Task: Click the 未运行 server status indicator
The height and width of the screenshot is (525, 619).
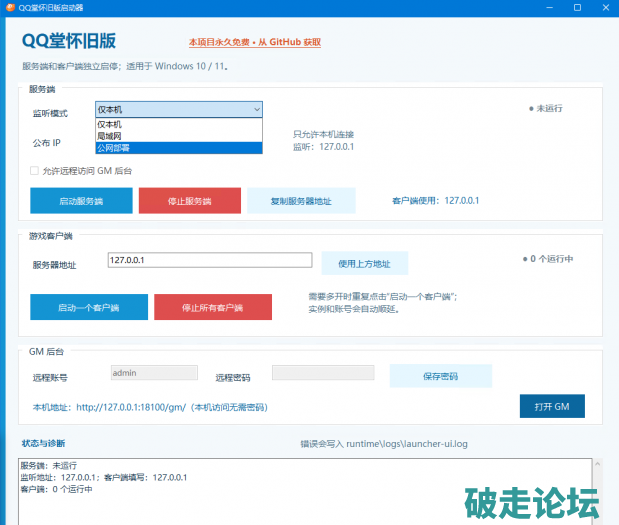Action: (x=546, y=108)
